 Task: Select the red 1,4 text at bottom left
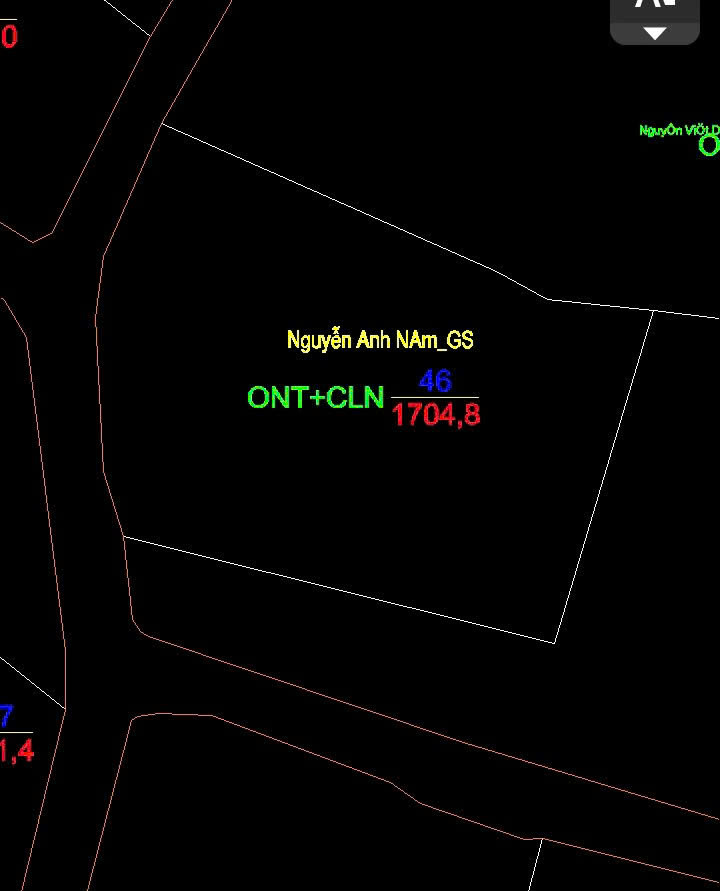16,750
